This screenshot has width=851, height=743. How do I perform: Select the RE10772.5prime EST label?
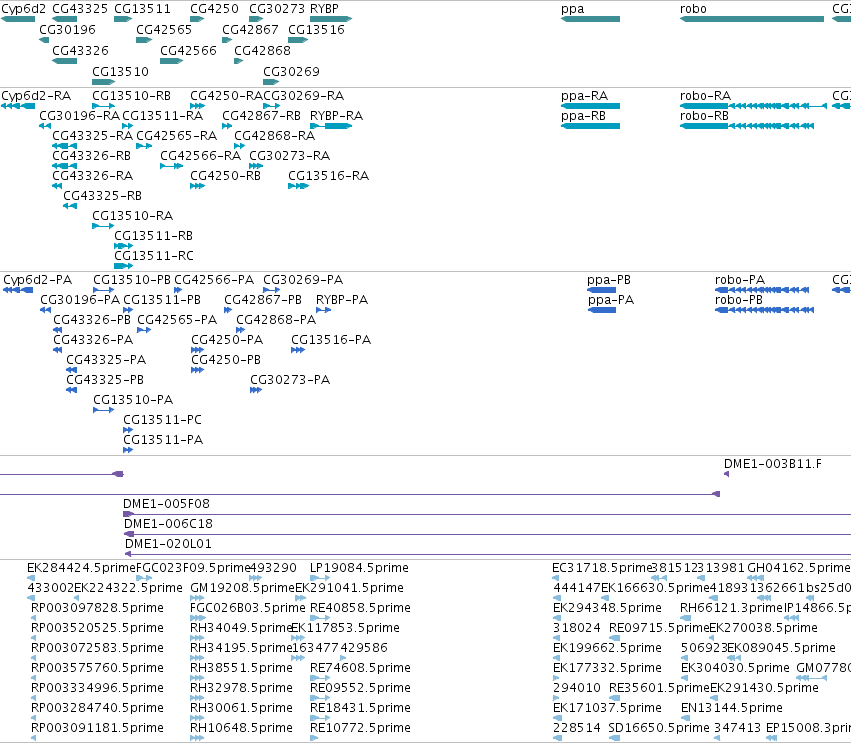360,728
